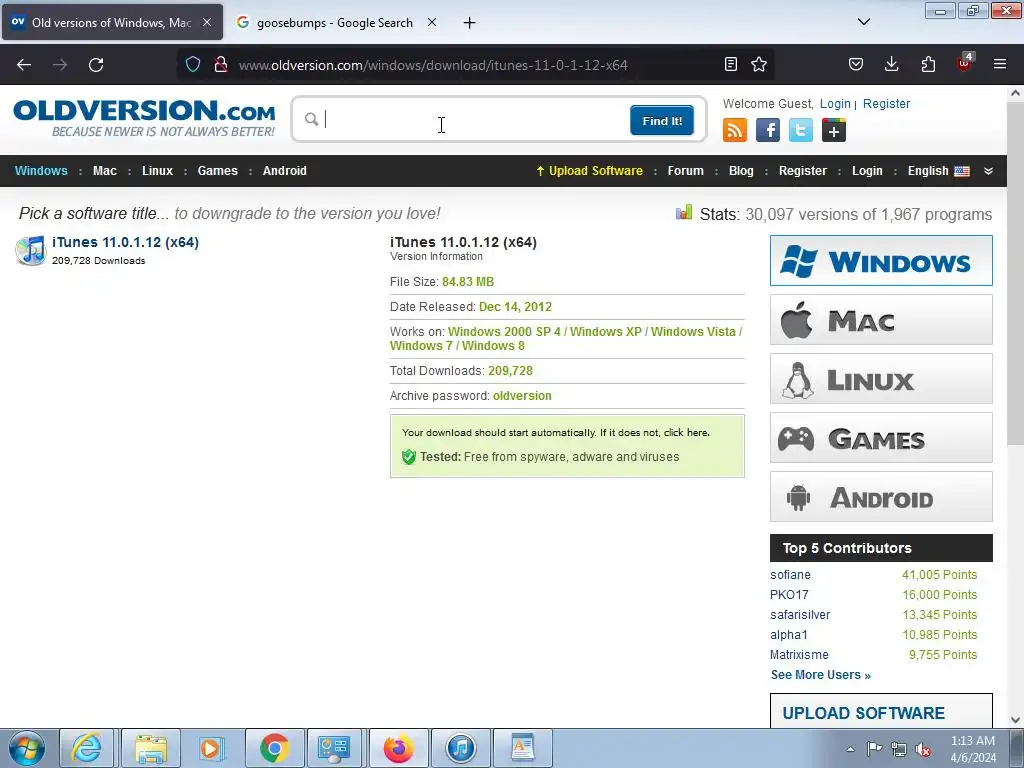Show hidden system tray icons
Viewport: 1024px width, 768px height.
tap(850, 749)
